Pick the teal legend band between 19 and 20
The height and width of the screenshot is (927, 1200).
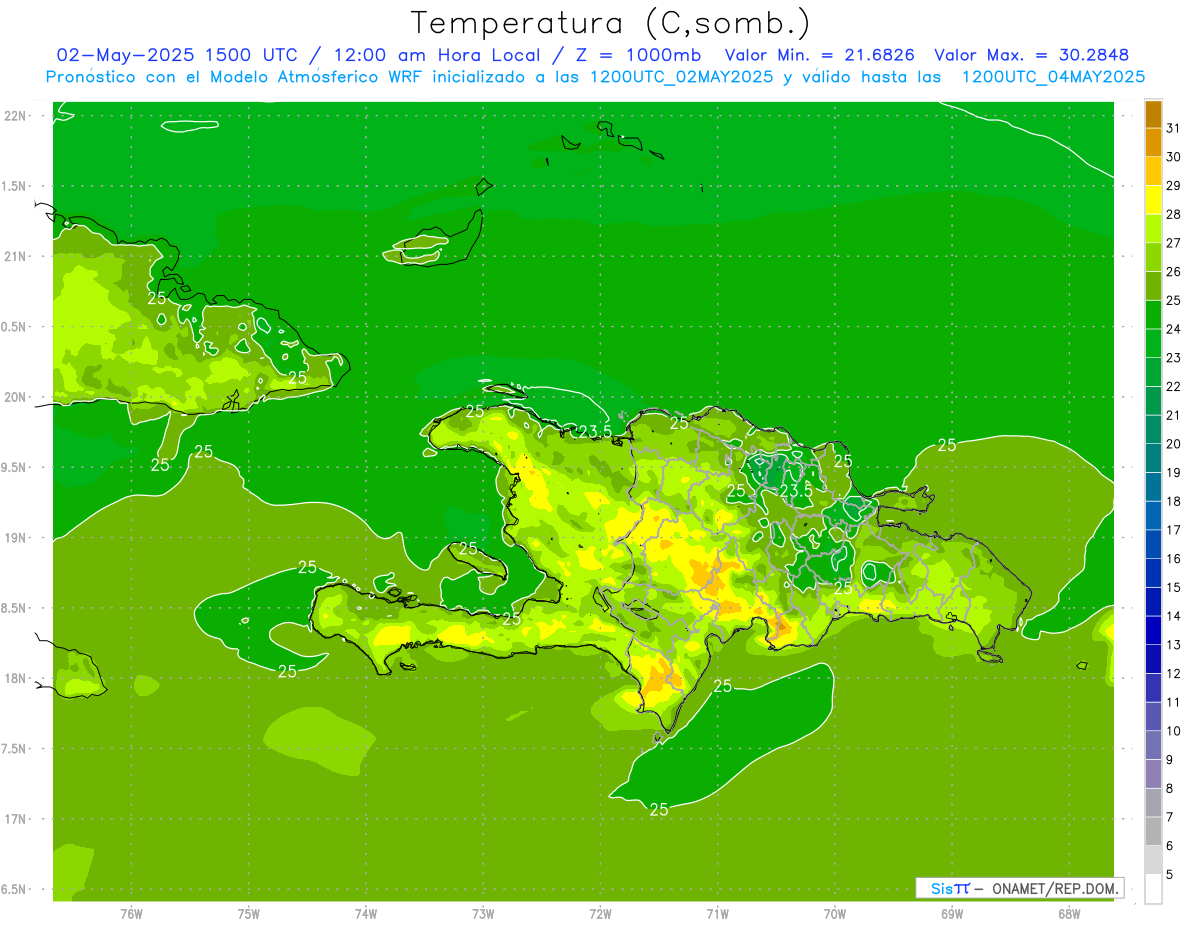tap(1154, 458)
